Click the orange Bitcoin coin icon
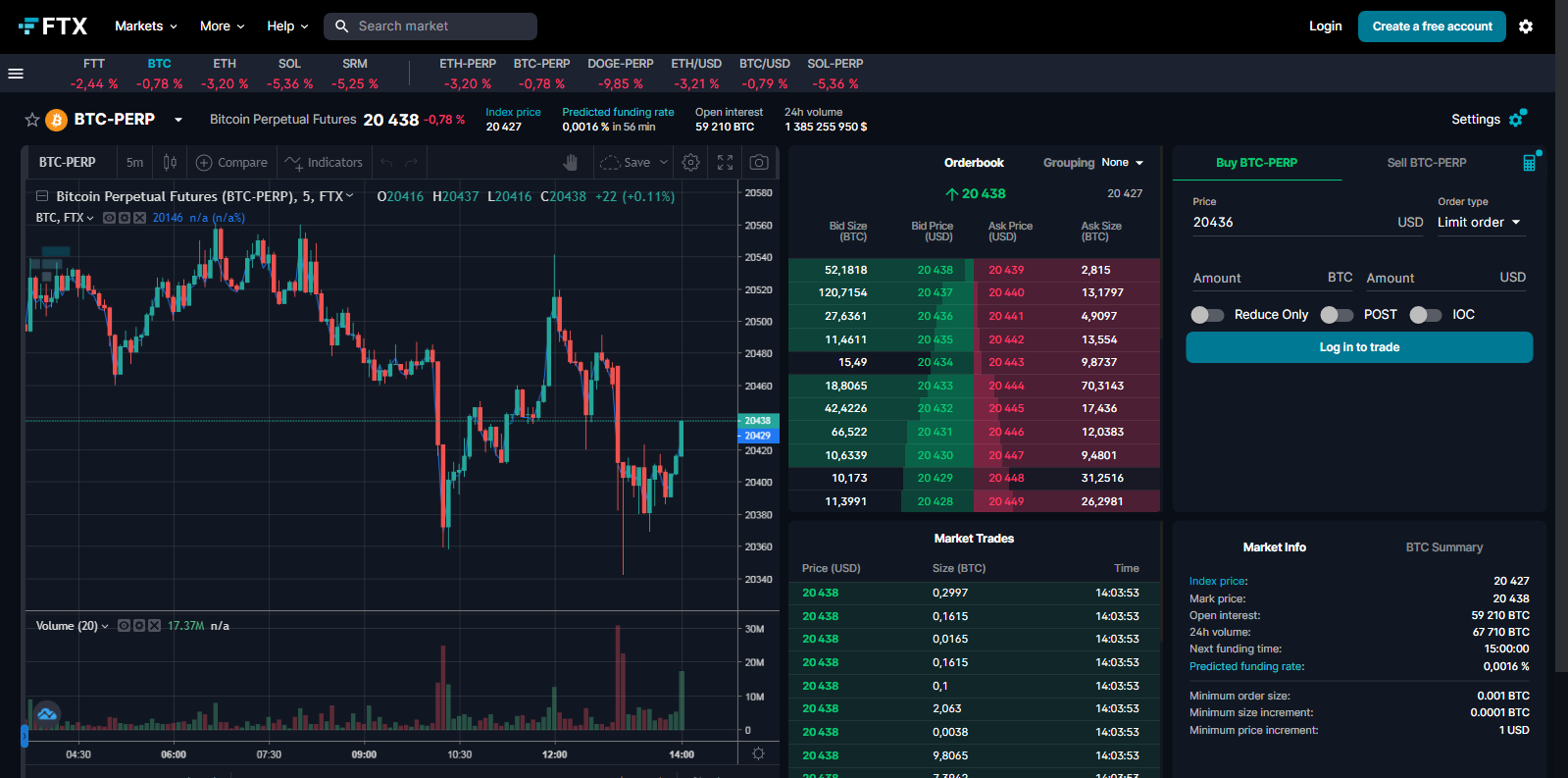 pyautogui.click(x=57, y=120)
